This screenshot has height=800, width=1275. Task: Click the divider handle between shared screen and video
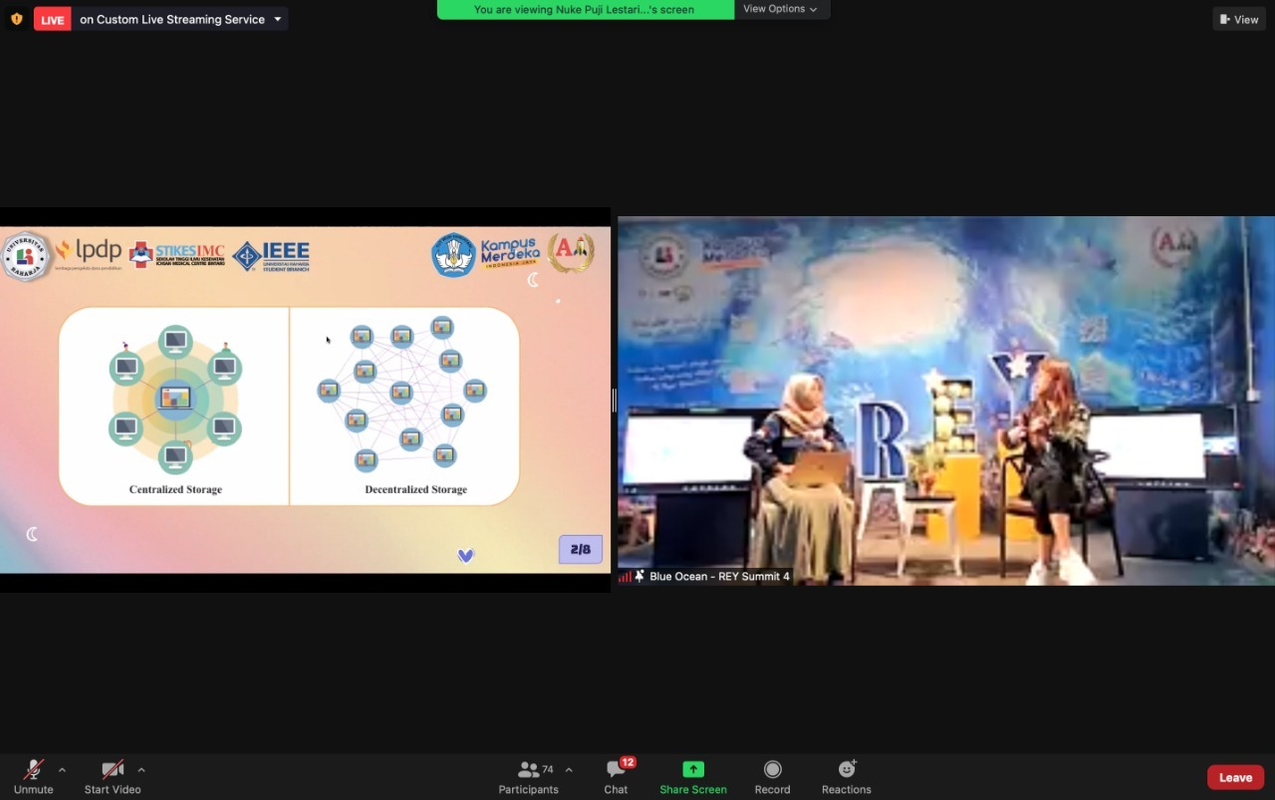tap(614, 400)
